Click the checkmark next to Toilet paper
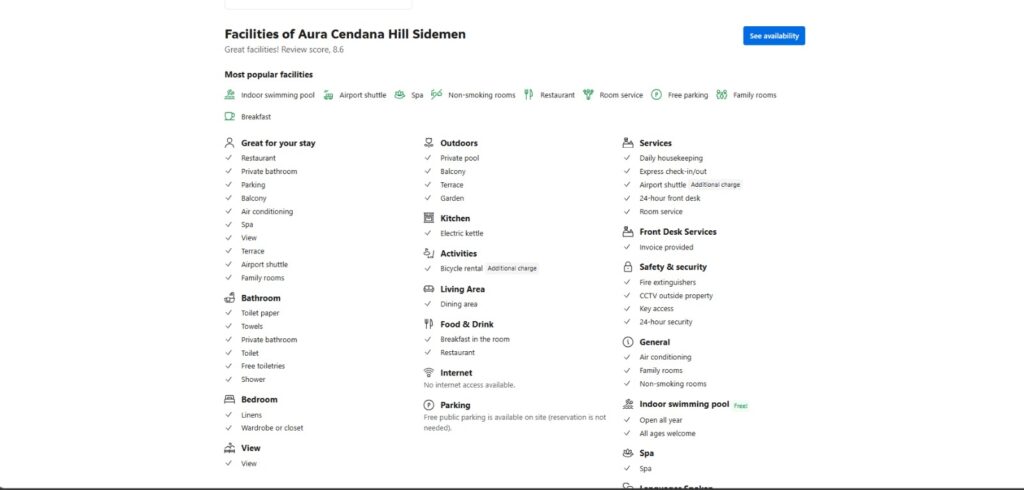1024x490 pixels. tap(229, 313)
